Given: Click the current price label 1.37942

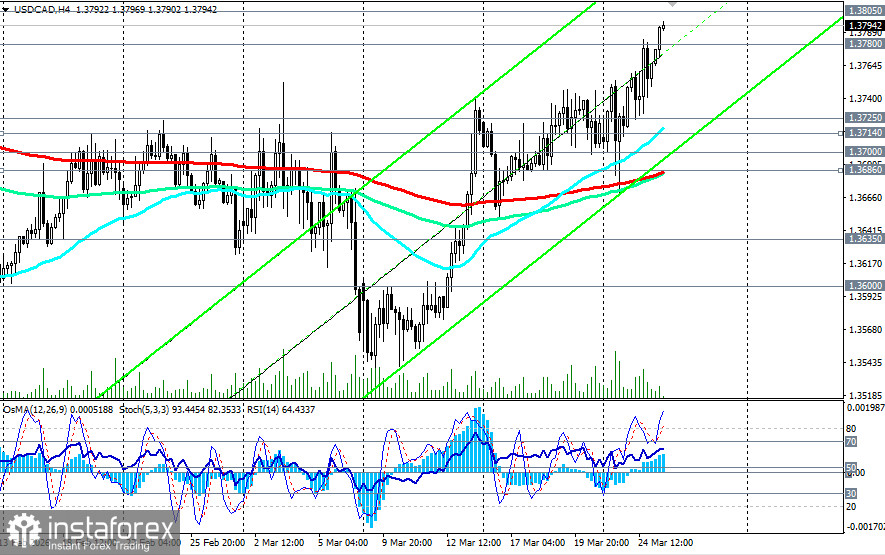Looking at the screenshot, I should [x=865, y=25].
